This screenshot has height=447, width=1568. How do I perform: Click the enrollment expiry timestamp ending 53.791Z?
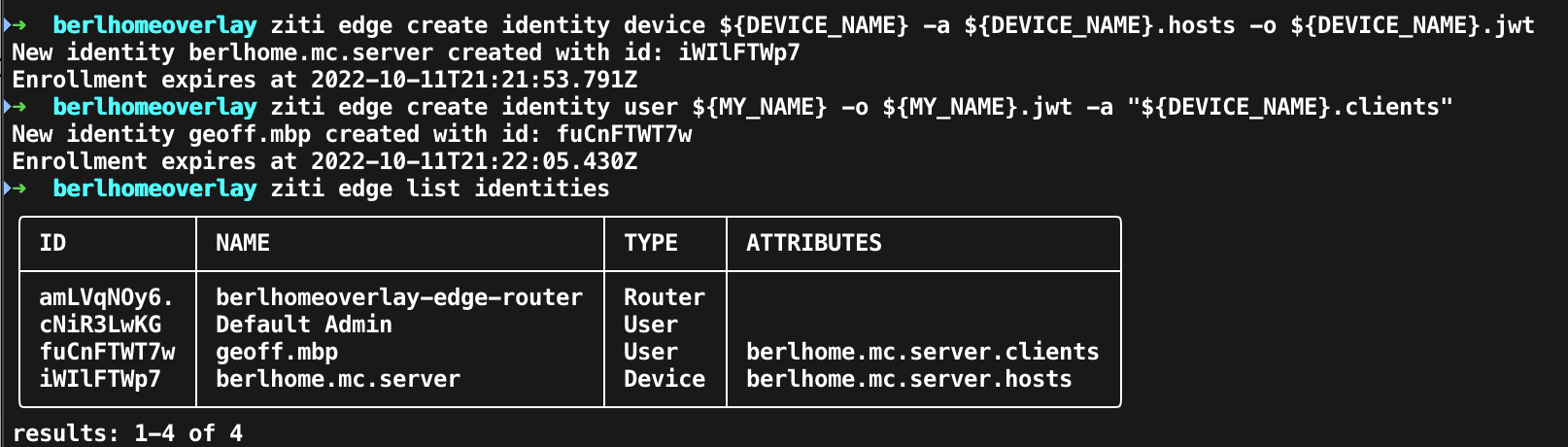point(474,80)
